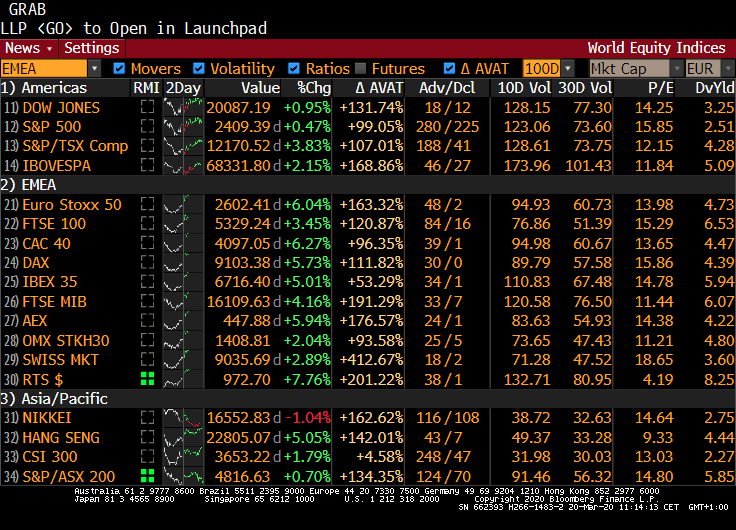736x530 pixels.
Task: Click the %Chg column header
Action: (314, 88)
